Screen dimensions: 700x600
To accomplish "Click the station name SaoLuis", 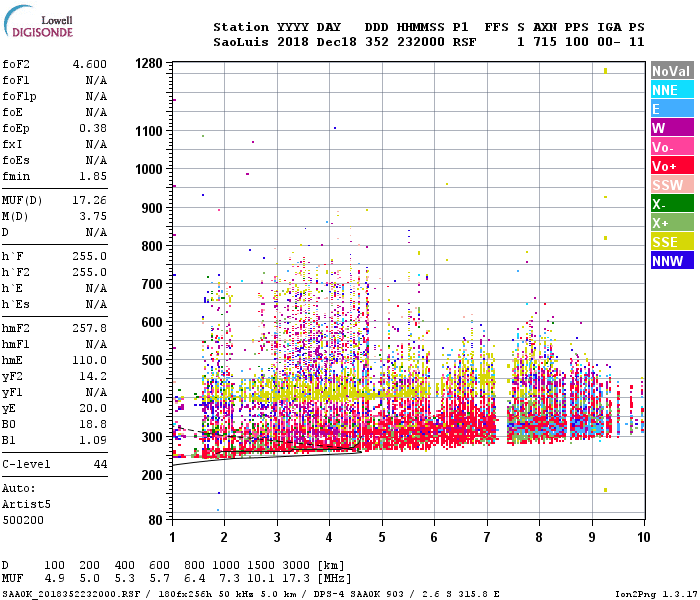I will 241,42.
